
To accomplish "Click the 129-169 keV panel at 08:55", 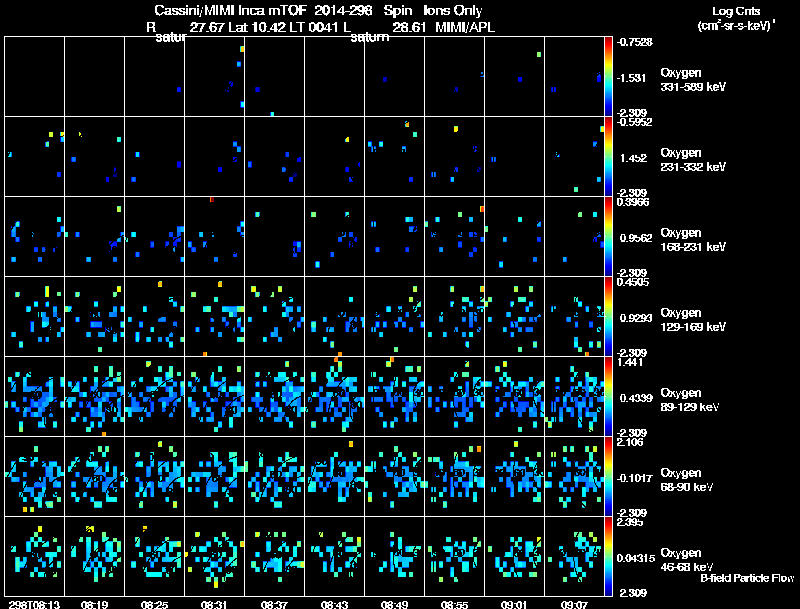I will click(455, 317).
